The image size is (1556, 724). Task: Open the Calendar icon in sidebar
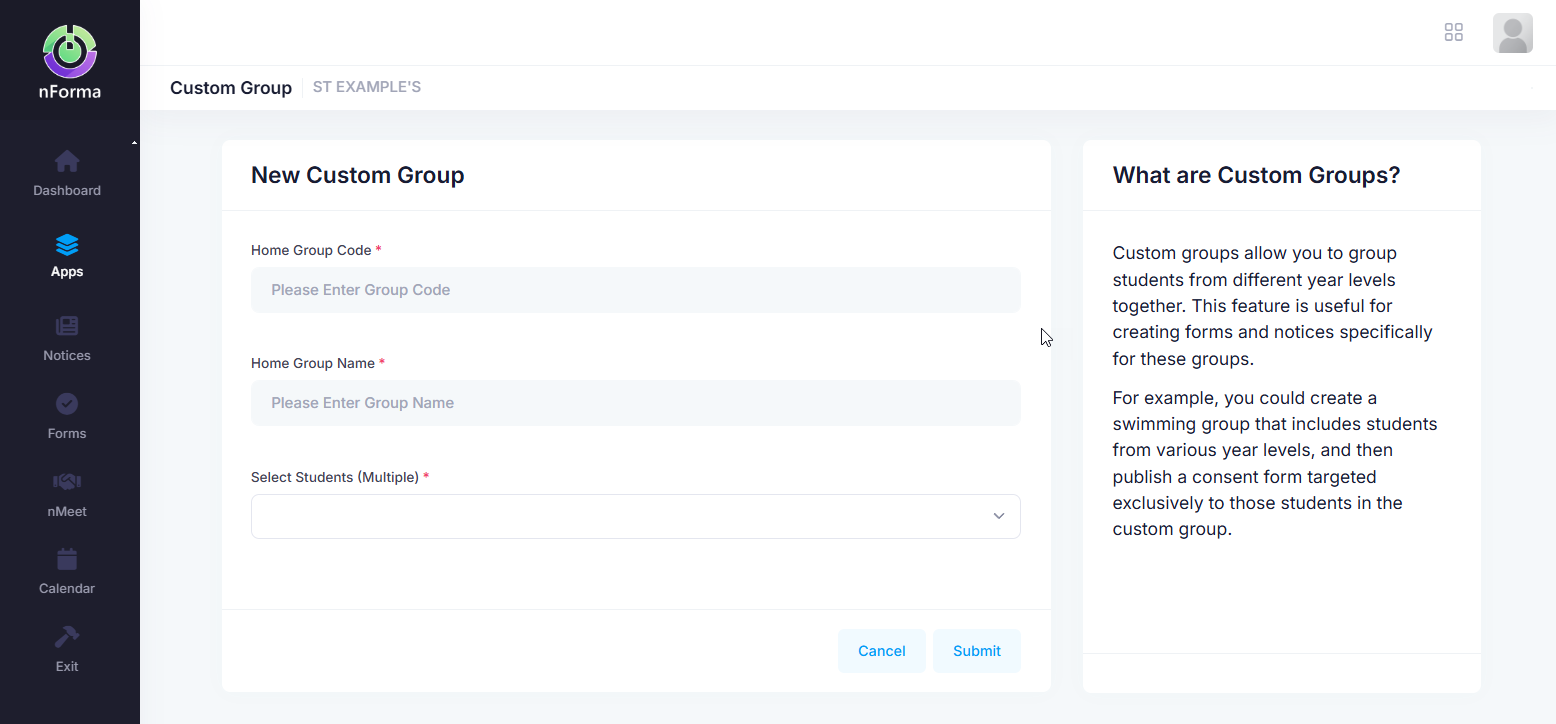pos(67,559)
